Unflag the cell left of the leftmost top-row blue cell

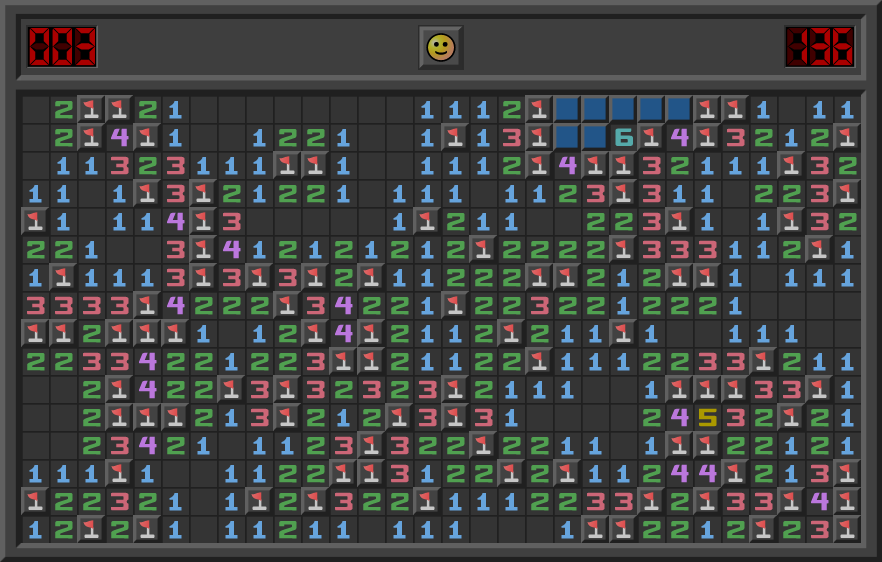click(x=539, y=109)
